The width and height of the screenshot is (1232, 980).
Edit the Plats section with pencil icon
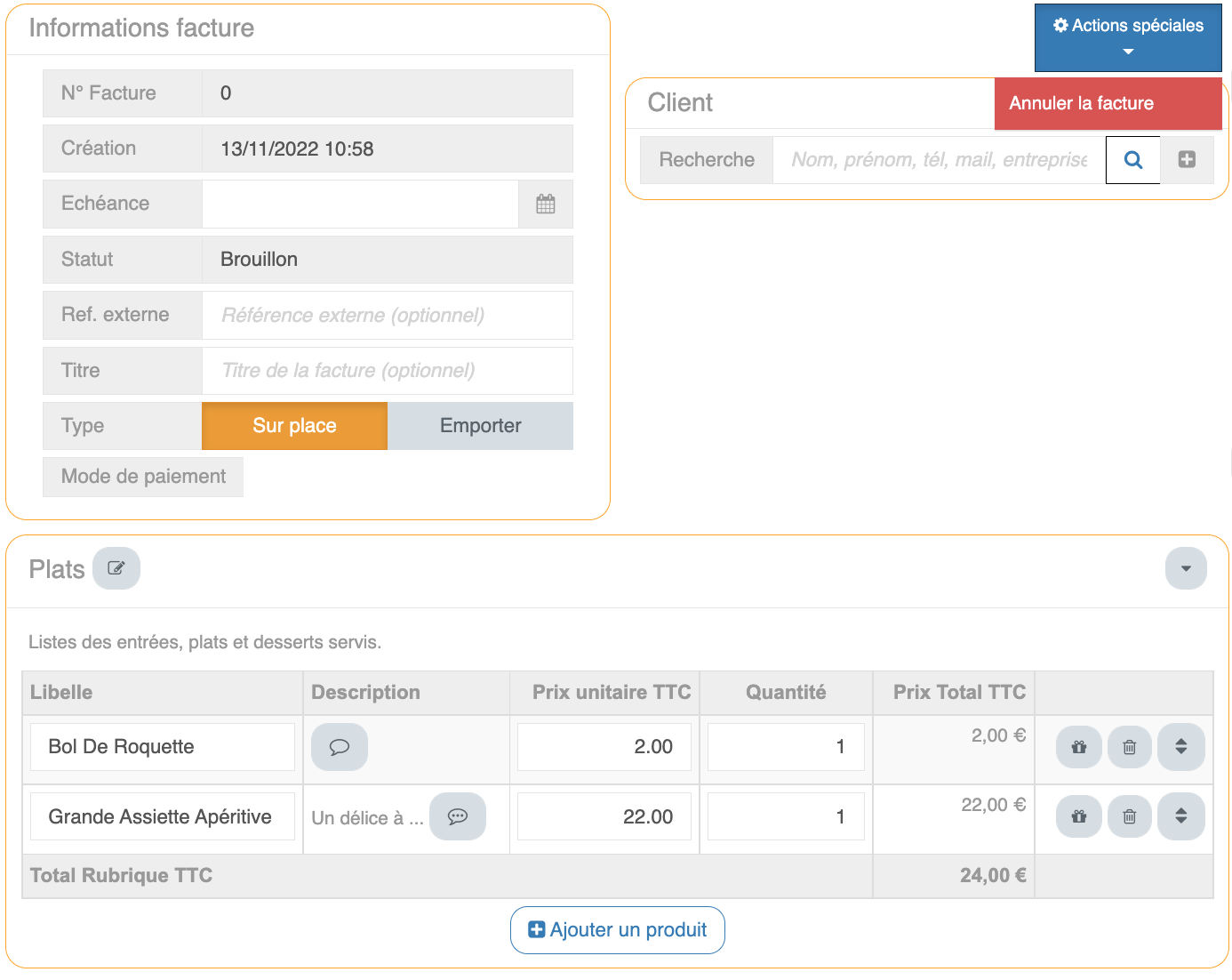click(x=116, y=568)
